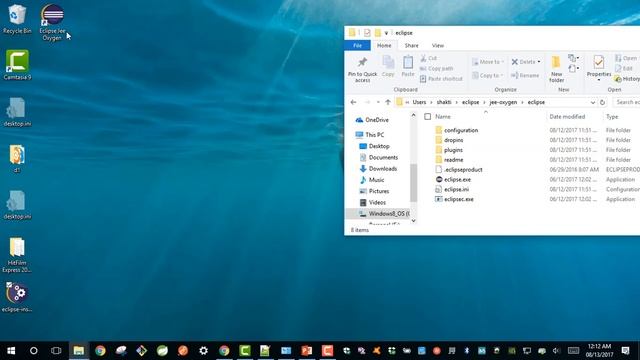The width and height of the screenshot is (640, 360).
Task: Select the eclipse.ini configuration file
Action: tap(452, 189)
